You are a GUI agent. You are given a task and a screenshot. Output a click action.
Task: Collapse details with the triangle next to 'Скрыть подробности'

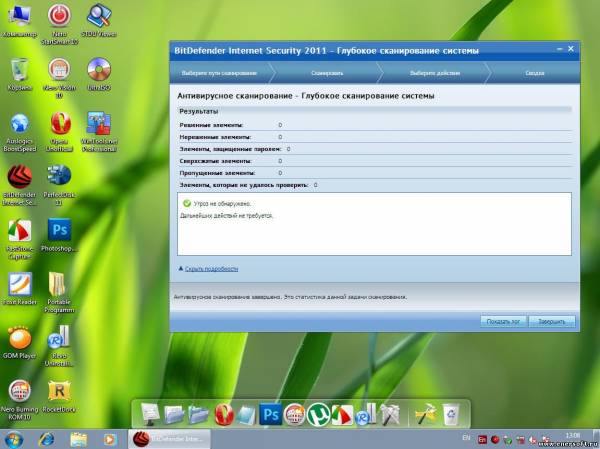(181, 269)
